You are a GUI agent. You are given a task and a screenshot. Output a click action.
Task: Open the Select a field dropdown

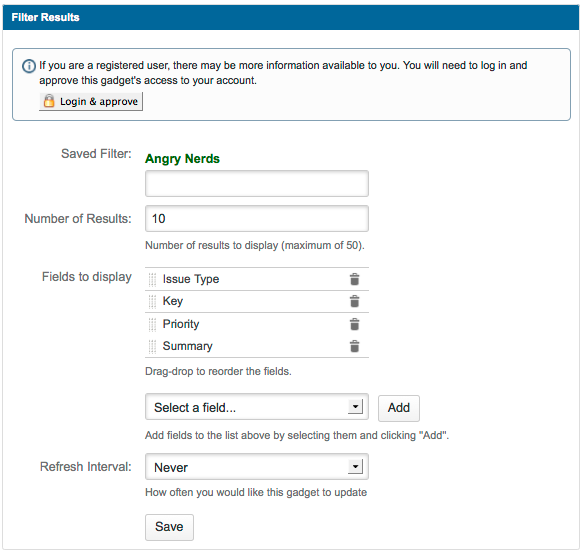pos(257,407)
